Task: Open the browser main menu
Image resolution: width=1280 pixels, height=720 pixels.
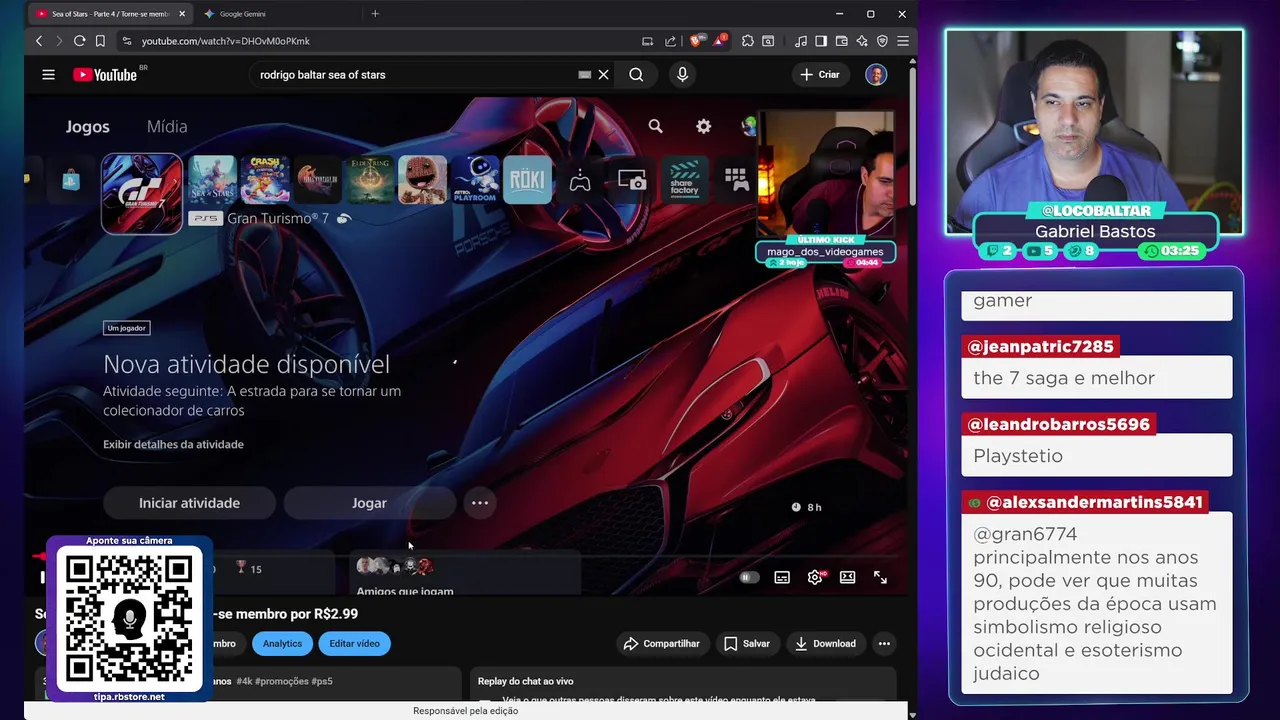Action: [902, 41]
